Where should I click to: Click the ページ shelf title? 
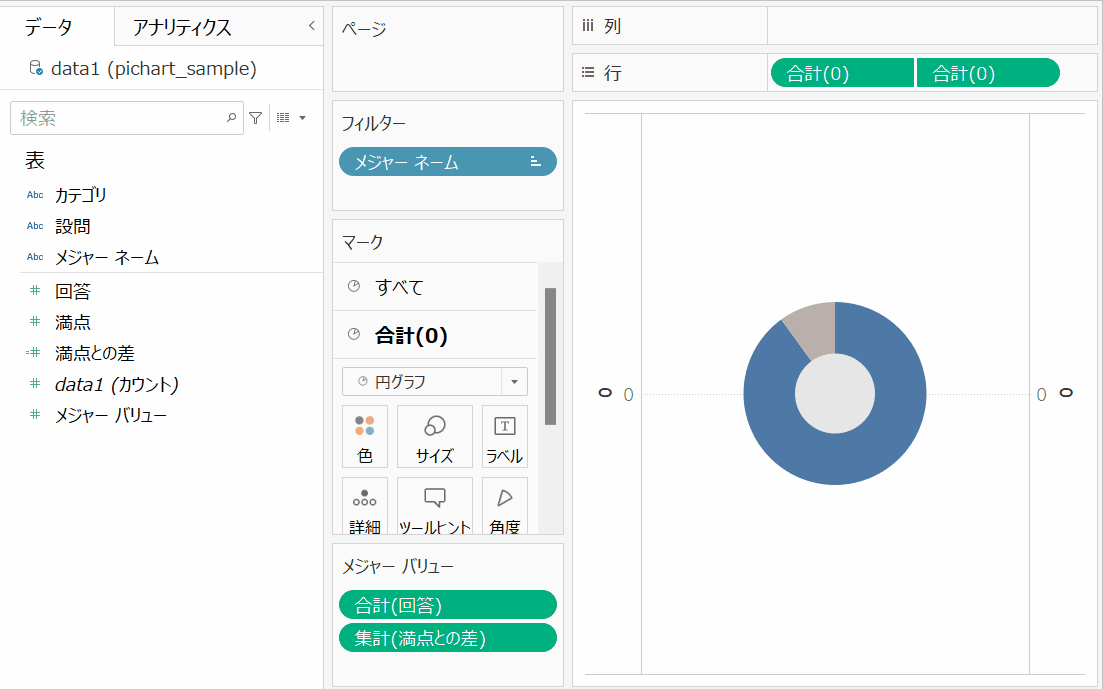tap(364, 28)
